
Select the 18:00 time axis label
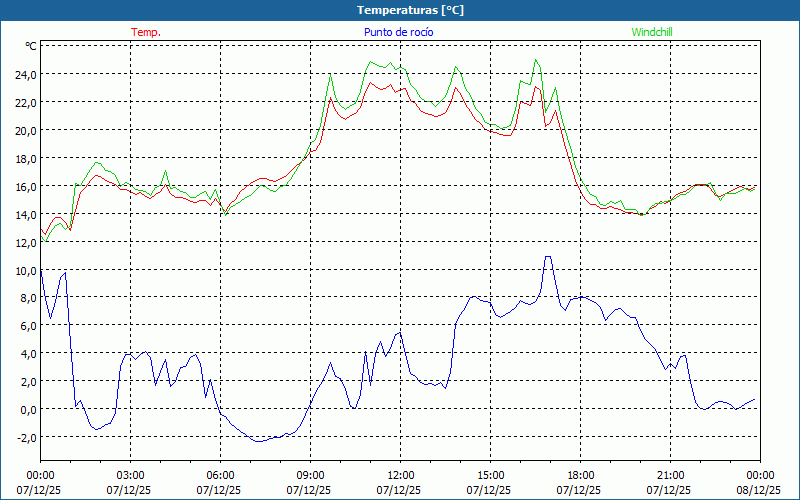pos(580,475)
